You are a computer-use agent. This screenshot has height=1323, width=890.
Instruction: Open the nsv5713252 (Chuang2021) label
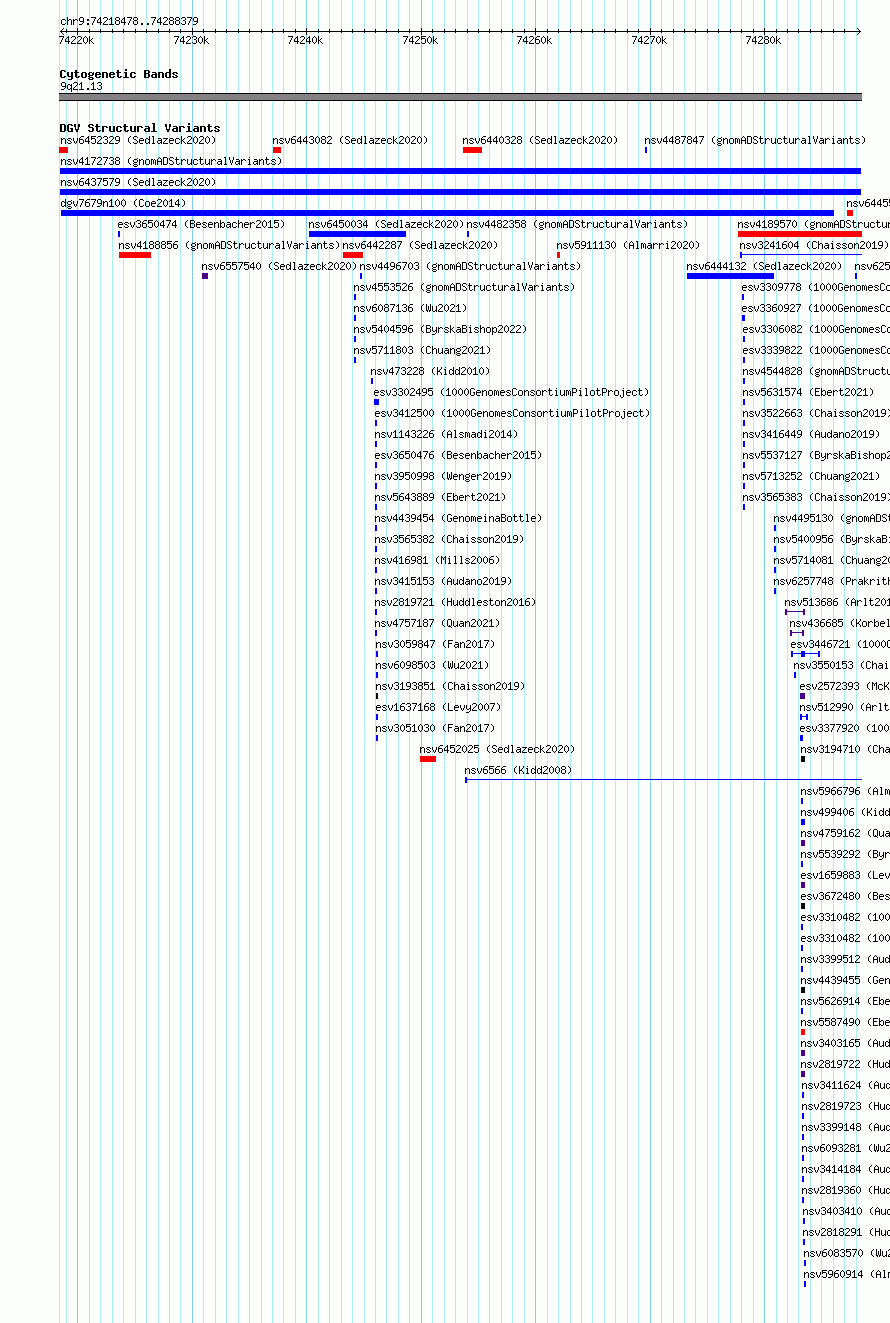[811, 476]
